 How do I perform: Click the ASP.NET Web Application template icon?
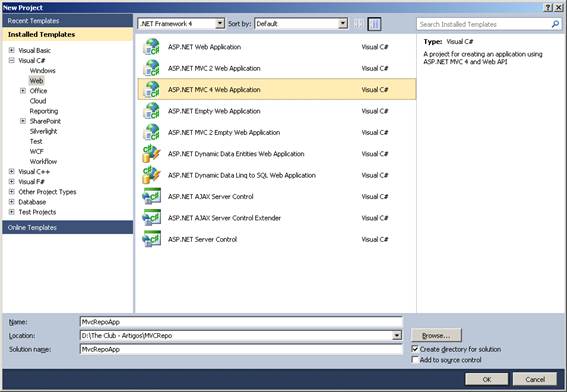coord(151,47)
